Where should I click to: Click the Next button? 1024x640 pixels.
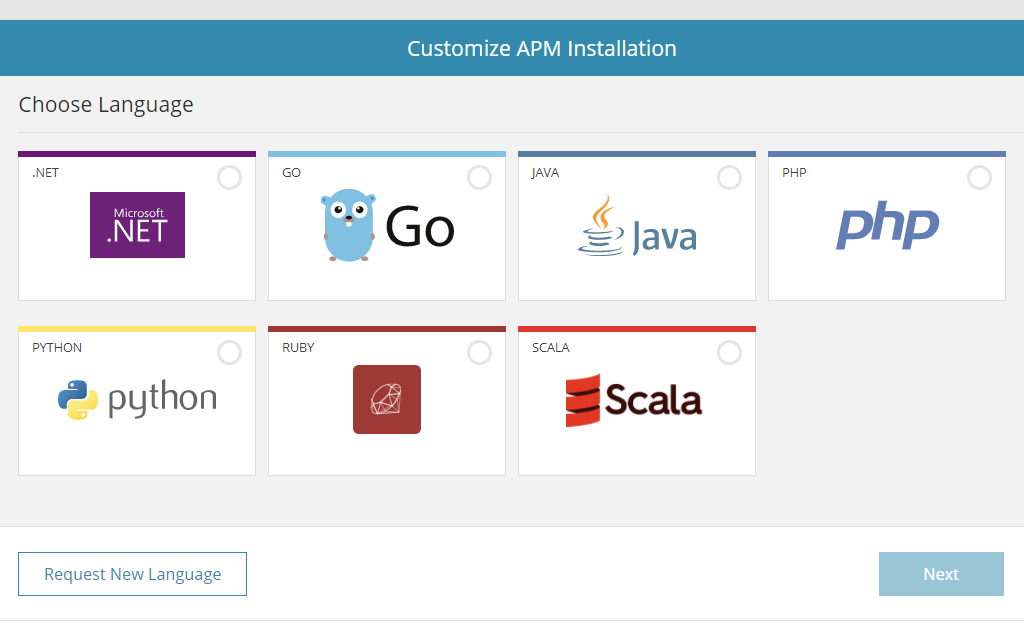[x=940, y=573]
